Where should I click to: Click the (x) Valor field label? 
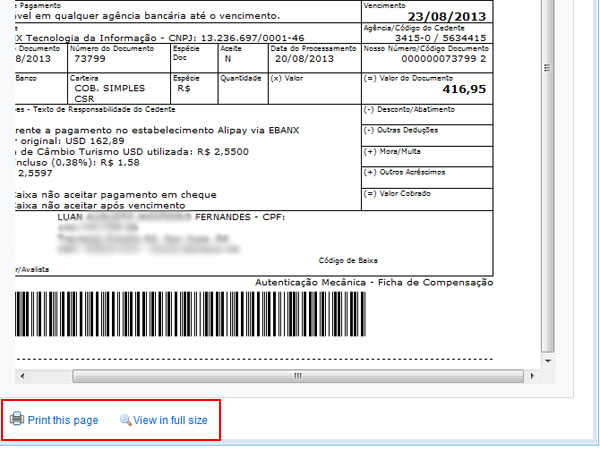tap(287, 78)
